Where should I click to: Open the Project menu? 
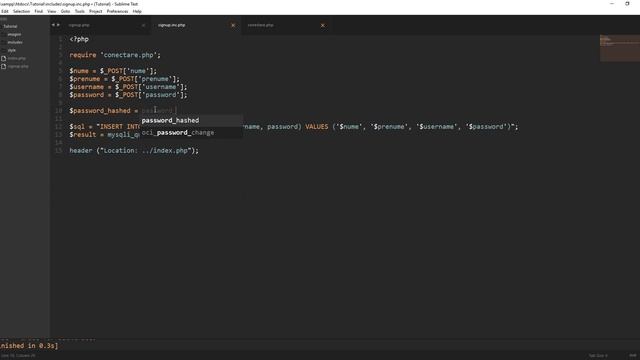(96, 11)
